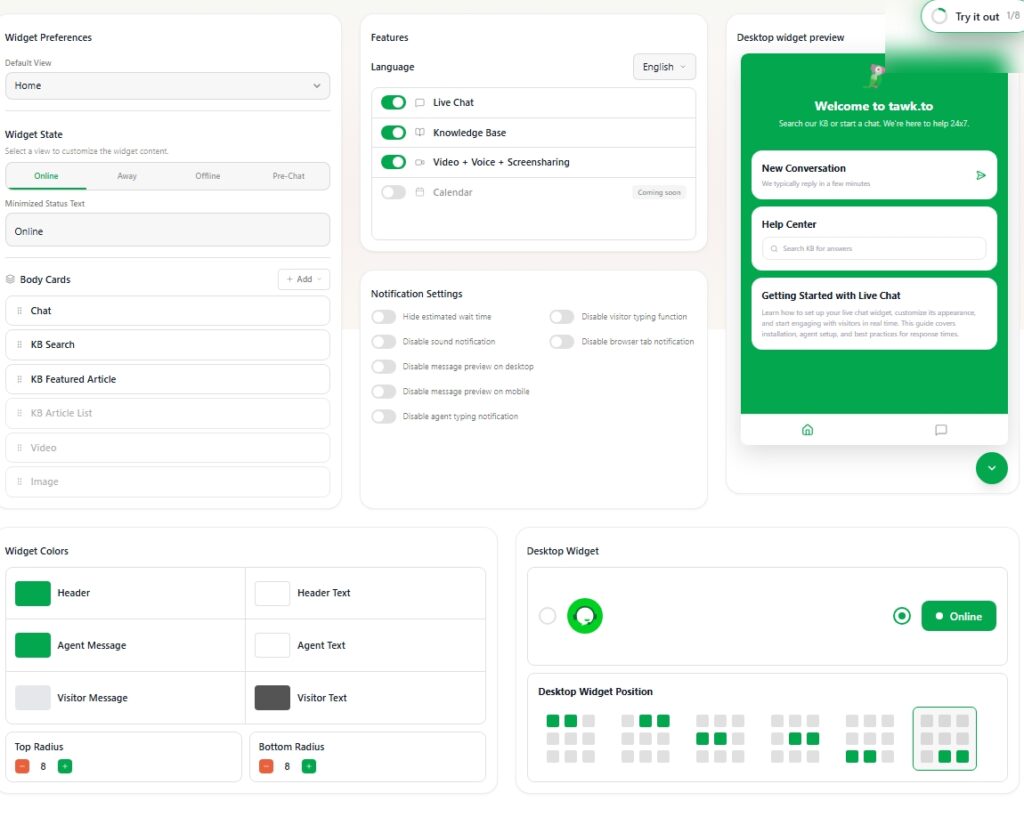The image size is (1024, 817).
Task: Click the drag handle on Image card
Action: (20, 482)
